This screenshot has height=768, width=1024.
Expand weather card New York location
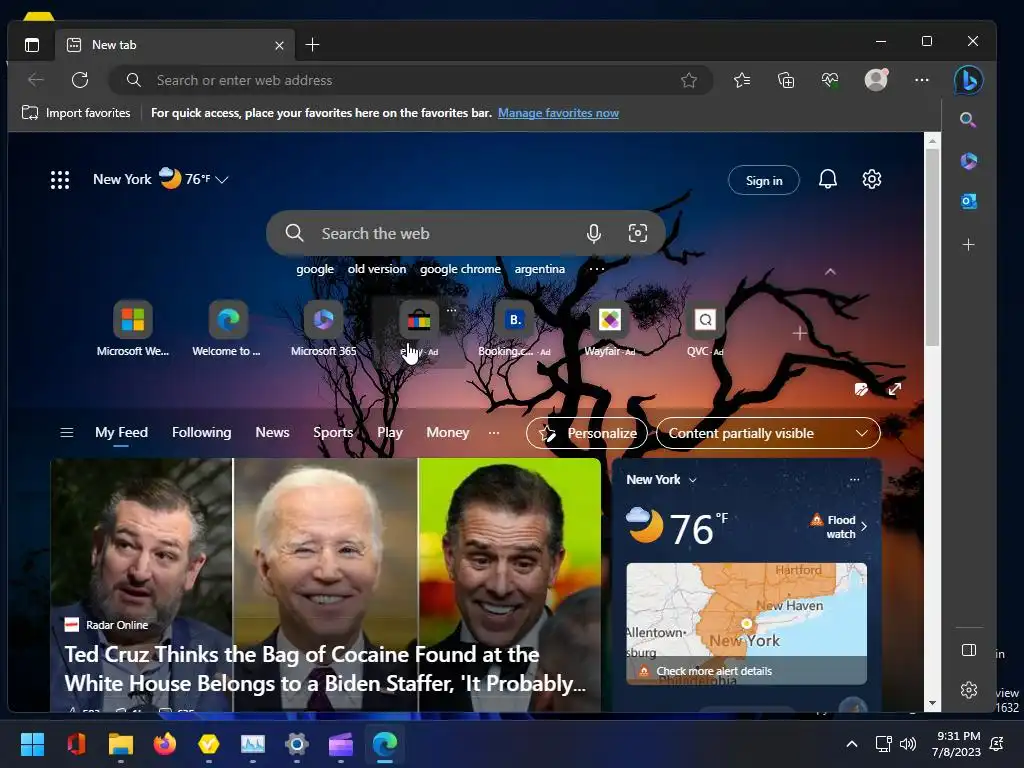coord(661,479)
